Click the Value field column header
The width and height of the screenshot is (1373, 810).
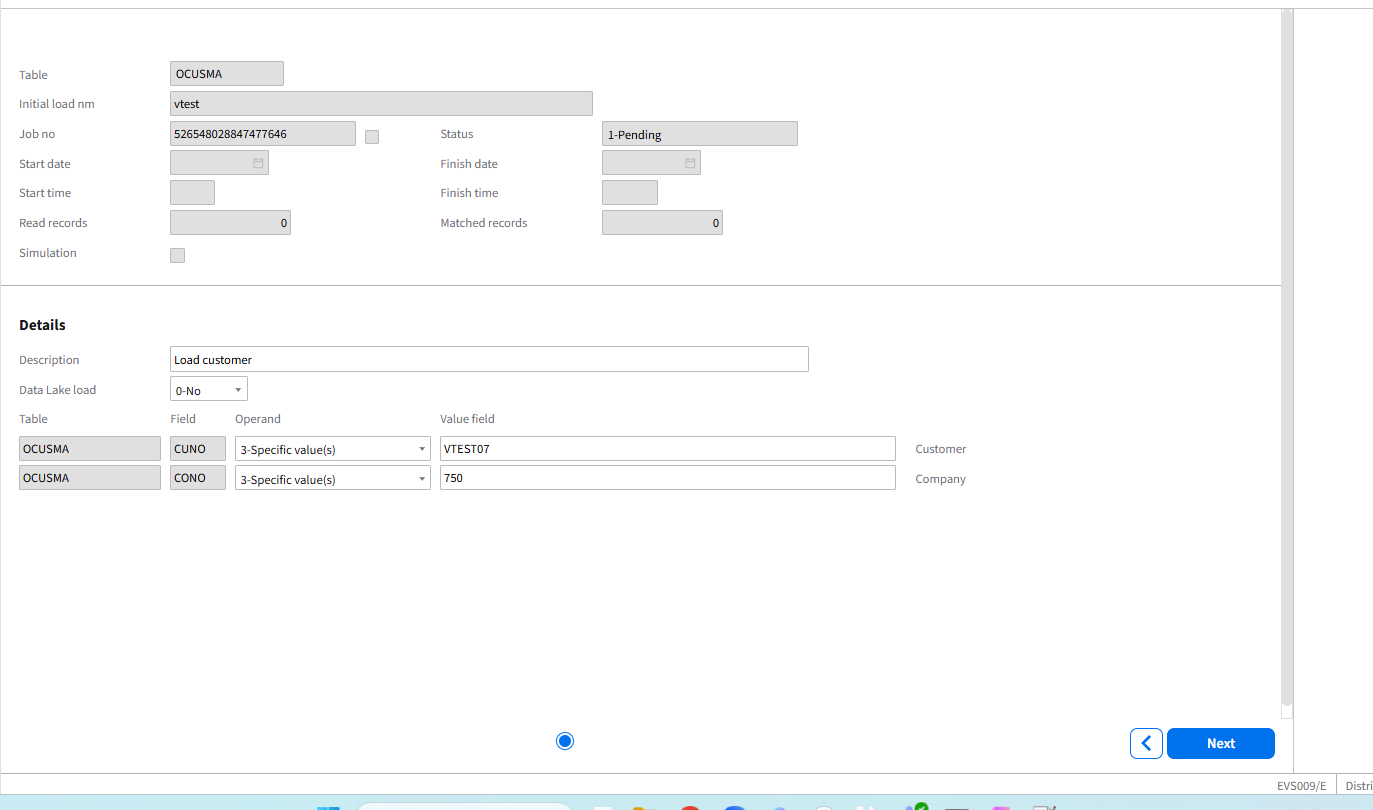[467, 419]
